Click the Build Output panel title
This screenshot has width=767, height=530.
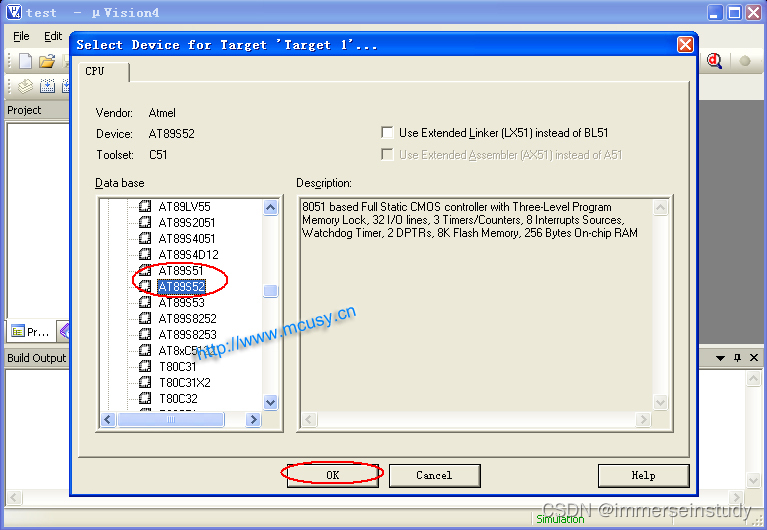pos(36,358)
